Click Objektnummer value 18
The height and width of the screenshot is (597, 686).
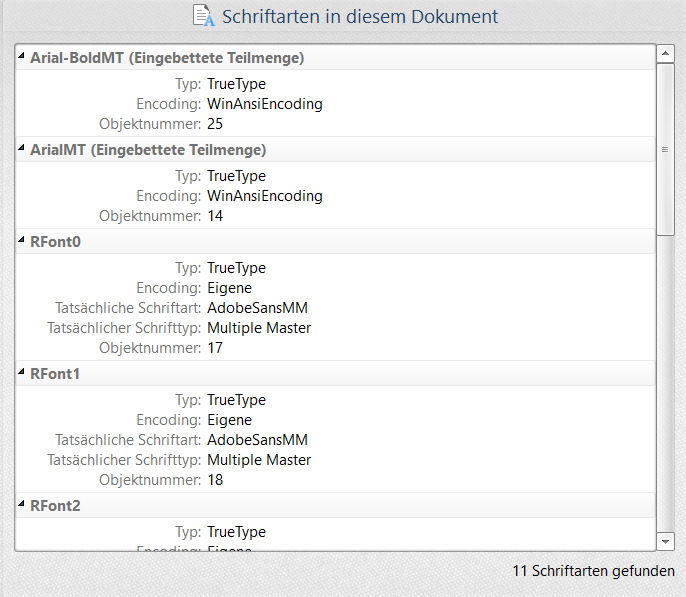point(215,480)
